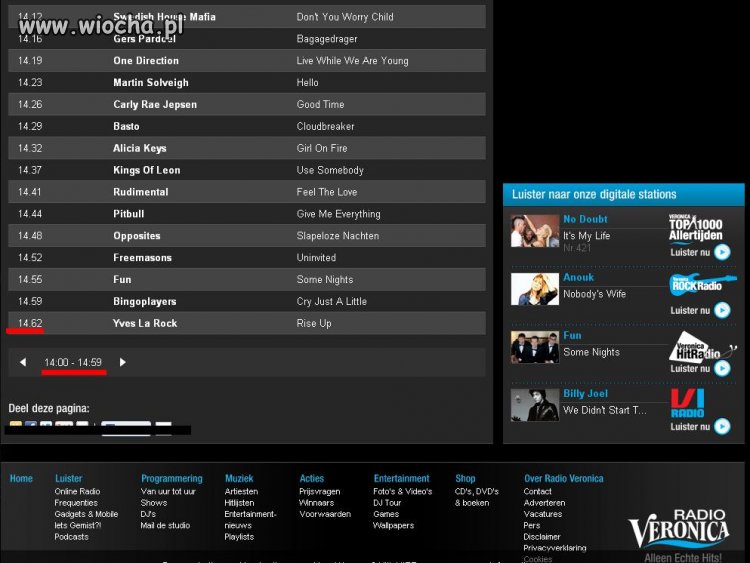The height and width of the screenshot is (563, 750).
Task: Click Radio Veronica footer logo
Action: tap(679, 530)
